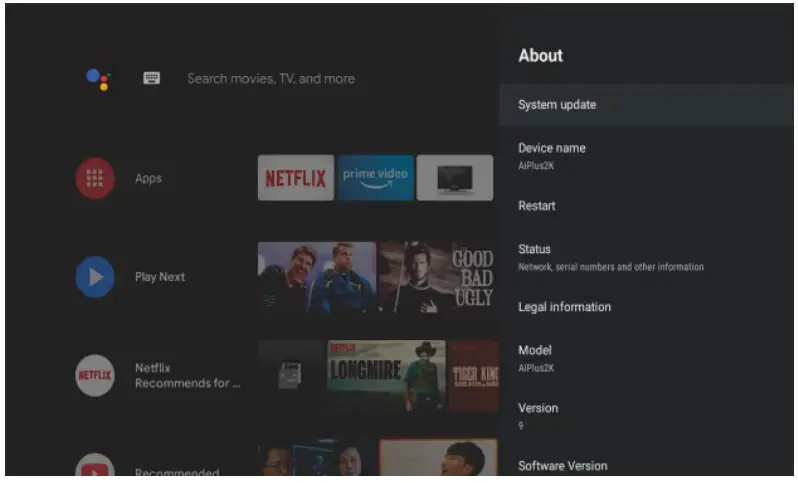Open the YouTube channel icon
The width and height of the screenshot is (798, 483).
click(x=95, y=465)
